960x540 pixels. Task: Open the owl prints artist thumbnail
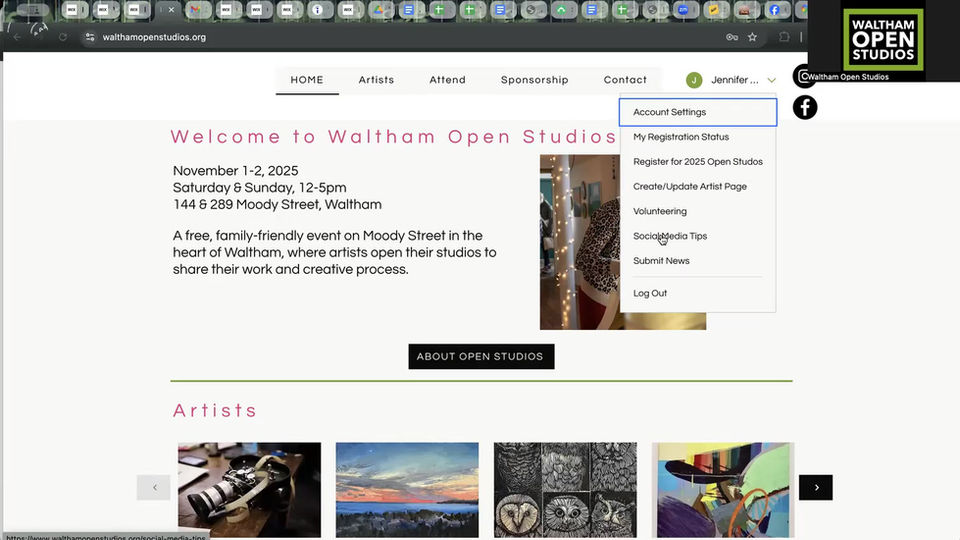[x=565, y=490]
